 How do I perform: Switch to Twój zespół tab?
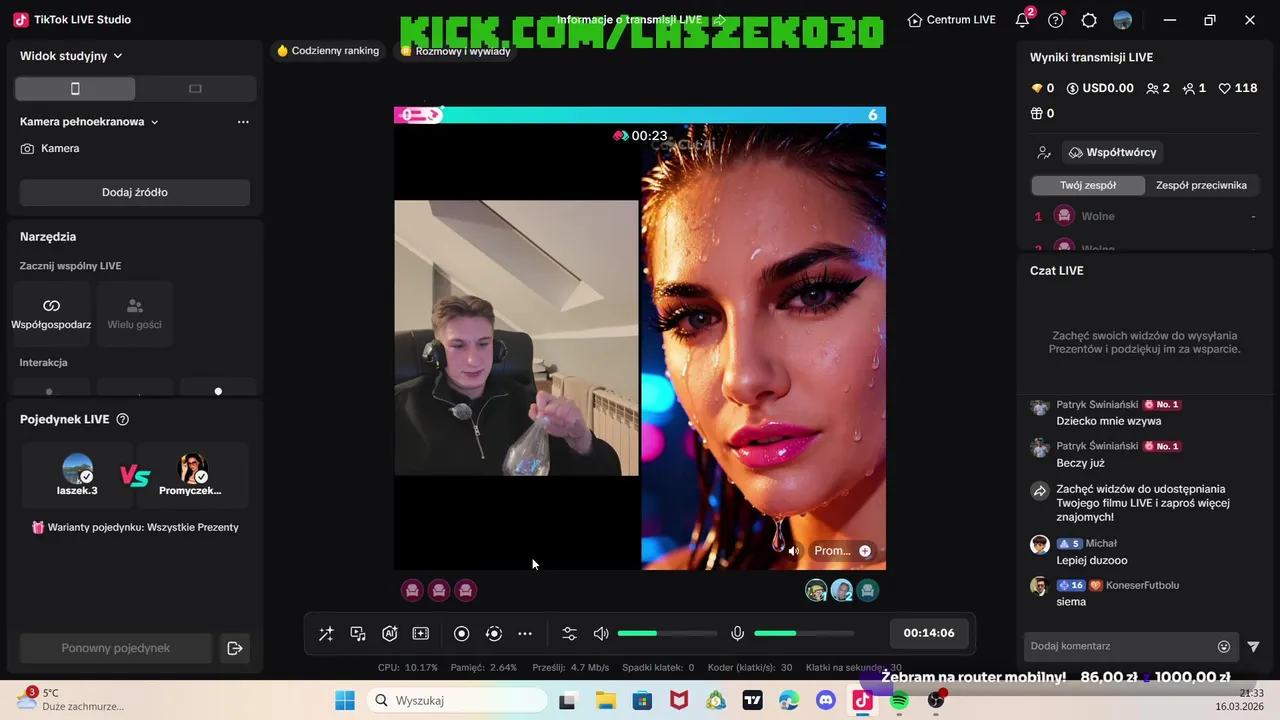(x=1088, y=185)
